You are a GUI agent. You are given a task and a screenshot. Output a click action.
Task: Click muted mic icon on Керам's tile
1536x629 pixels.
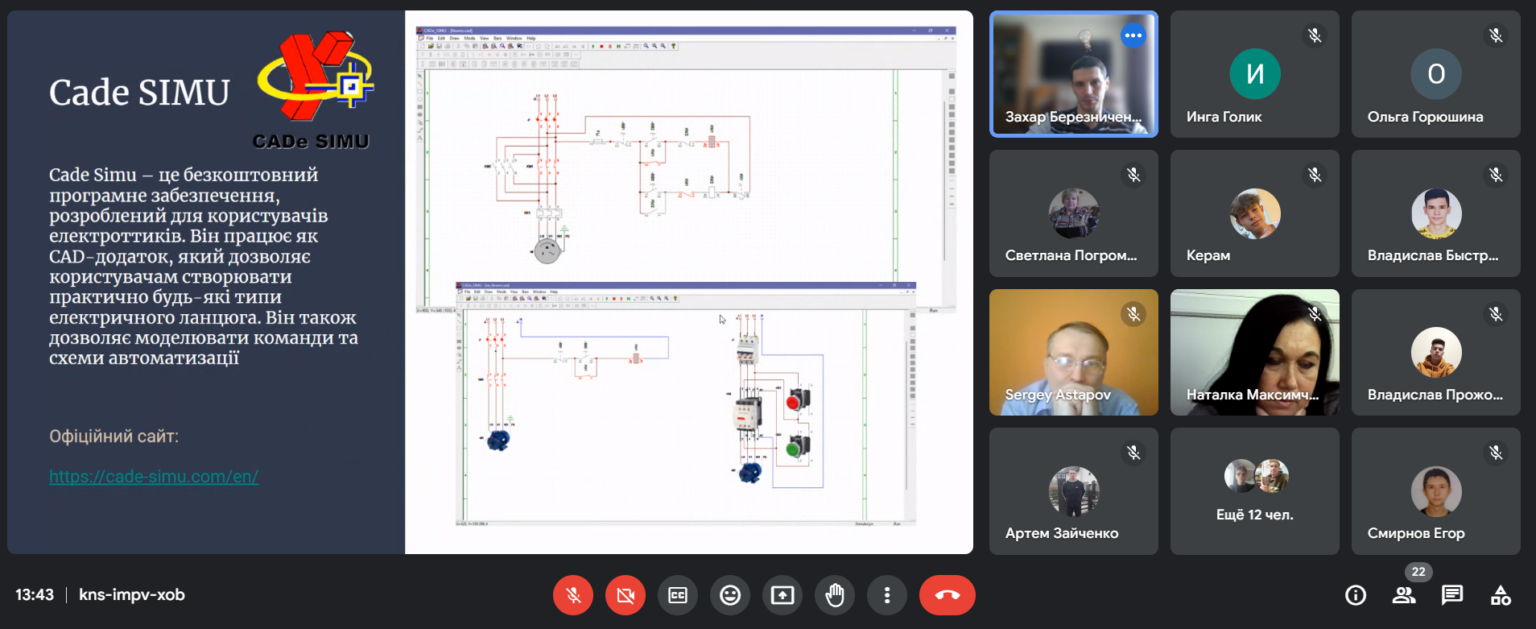point(1314,174)
